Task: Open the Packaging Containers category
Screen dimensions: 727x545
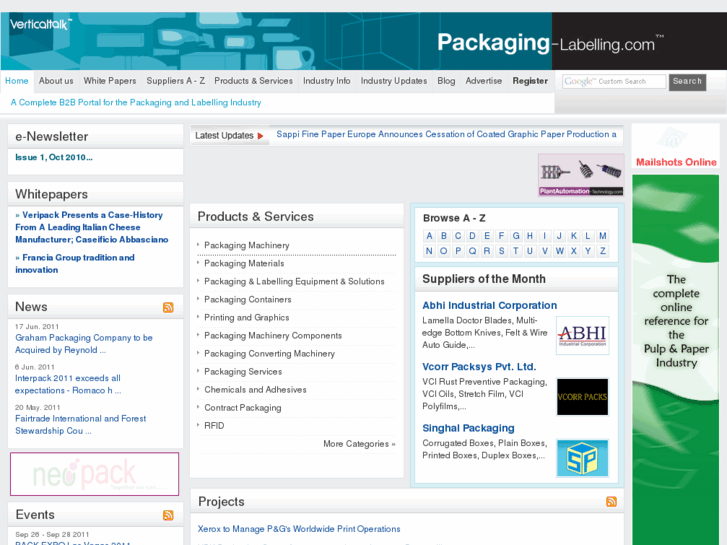Action: (248, 300)
